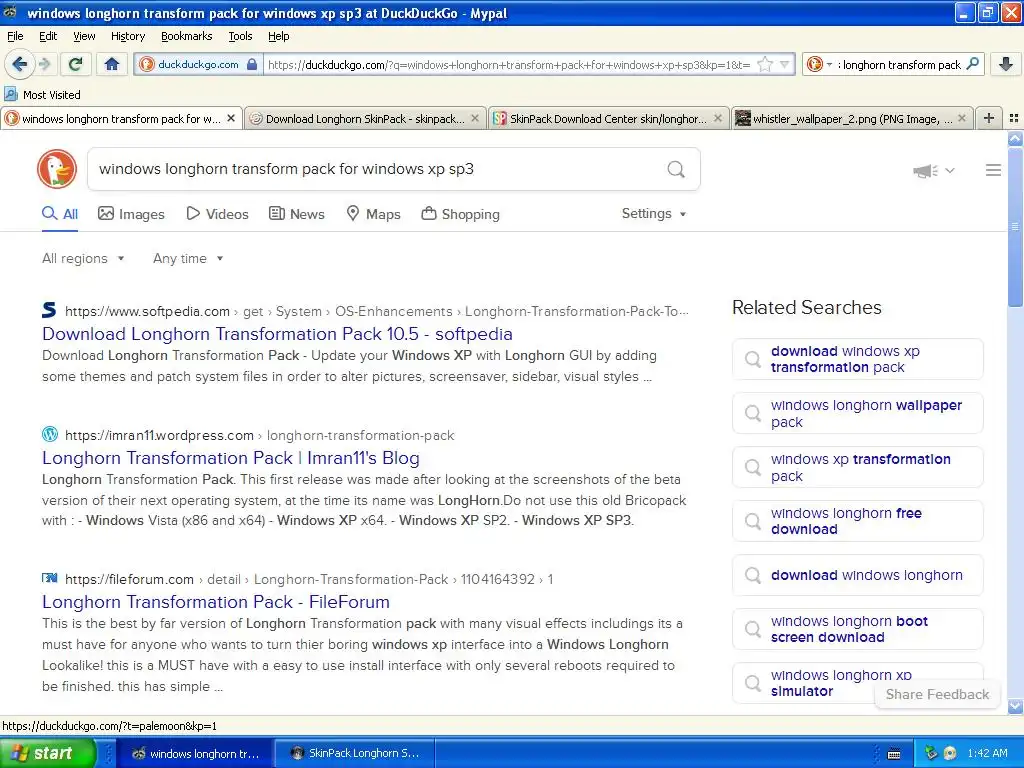This screenshot has height=768, width=1024.
Task: Open the File menu
Action: (x=15, y=36)
